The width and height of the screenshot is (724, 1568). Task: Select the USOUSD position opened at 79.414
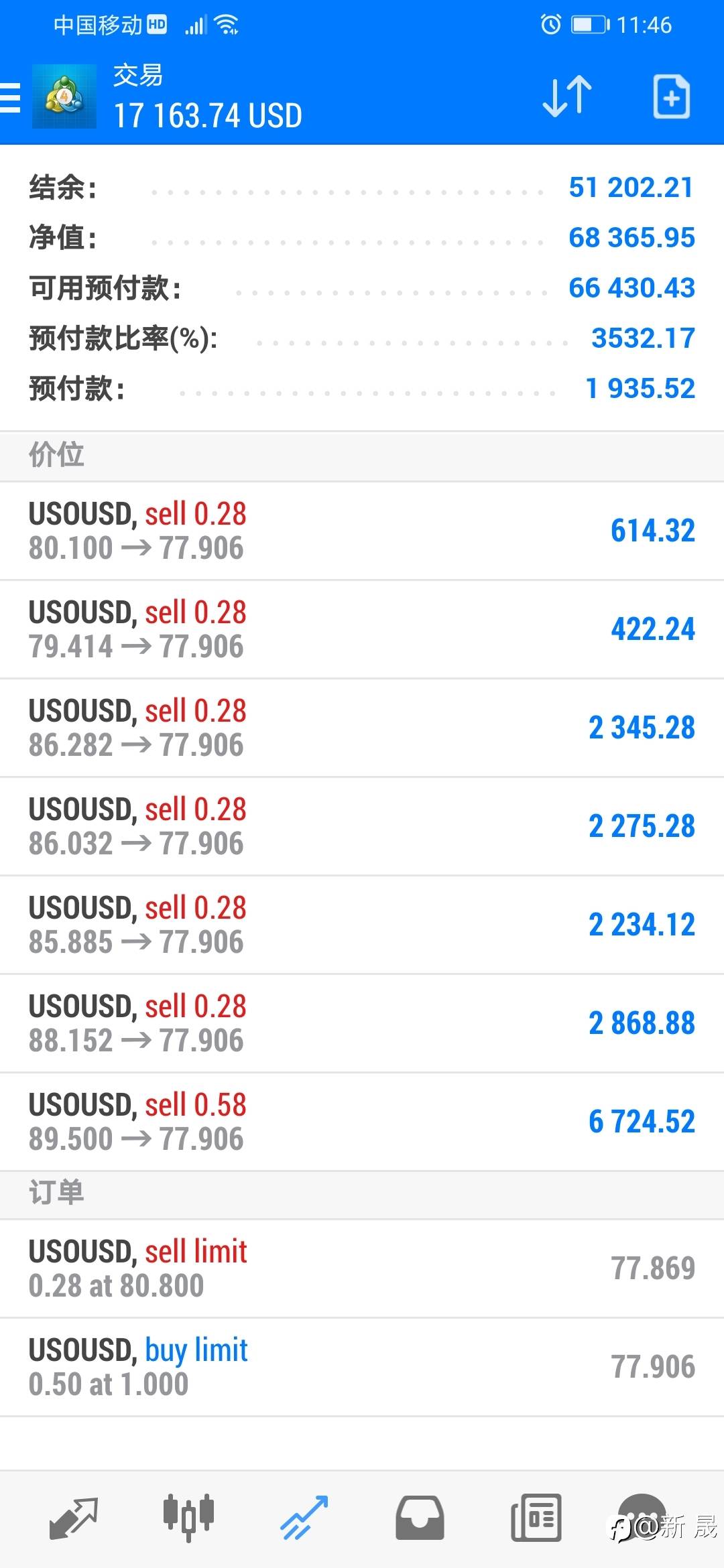pyautogui.click(x=362, y=629)
